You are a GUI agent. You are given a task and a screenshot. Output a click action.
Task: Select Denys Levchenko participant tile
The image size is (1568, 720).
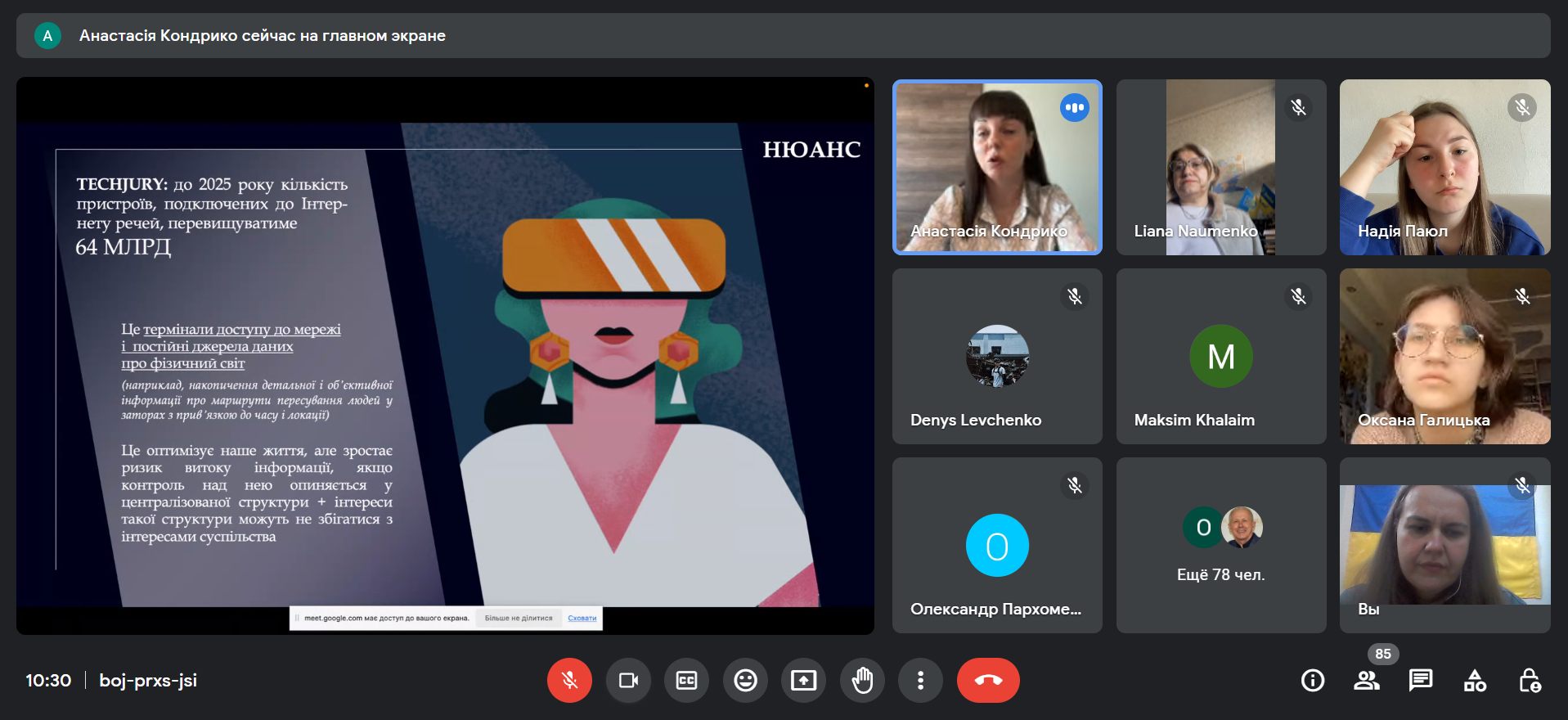997,356
